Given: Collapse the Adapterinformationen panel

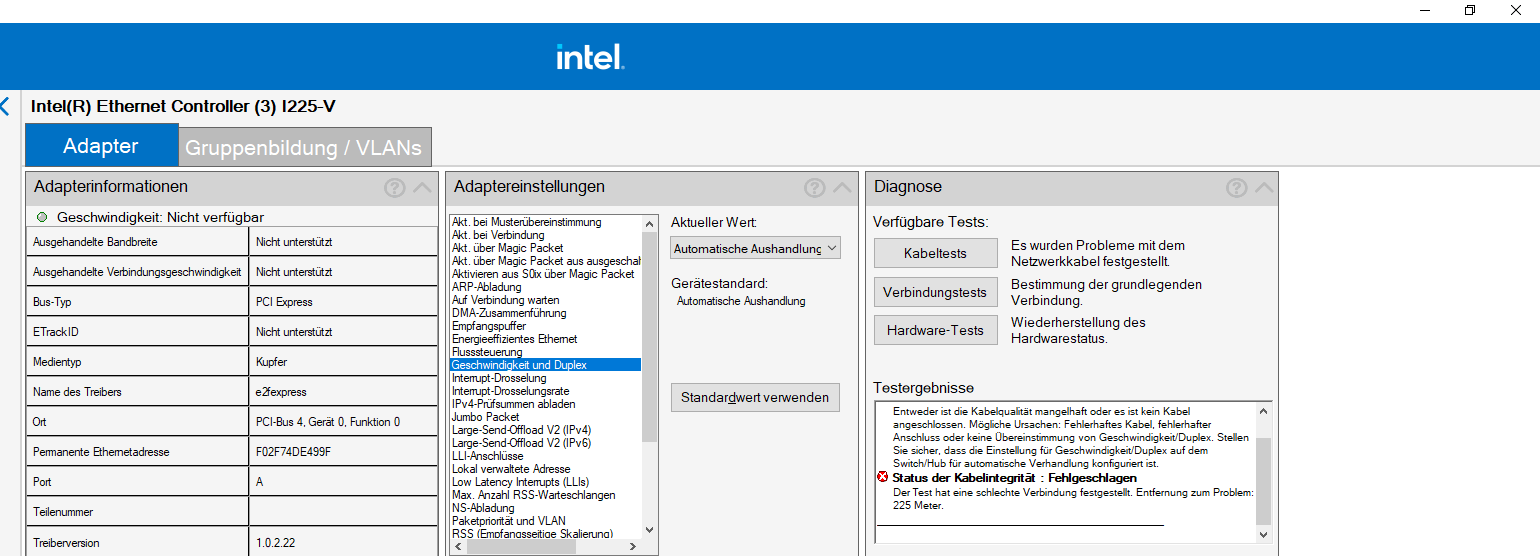Looking at the screenshot, I should click(x=422, y=187).
